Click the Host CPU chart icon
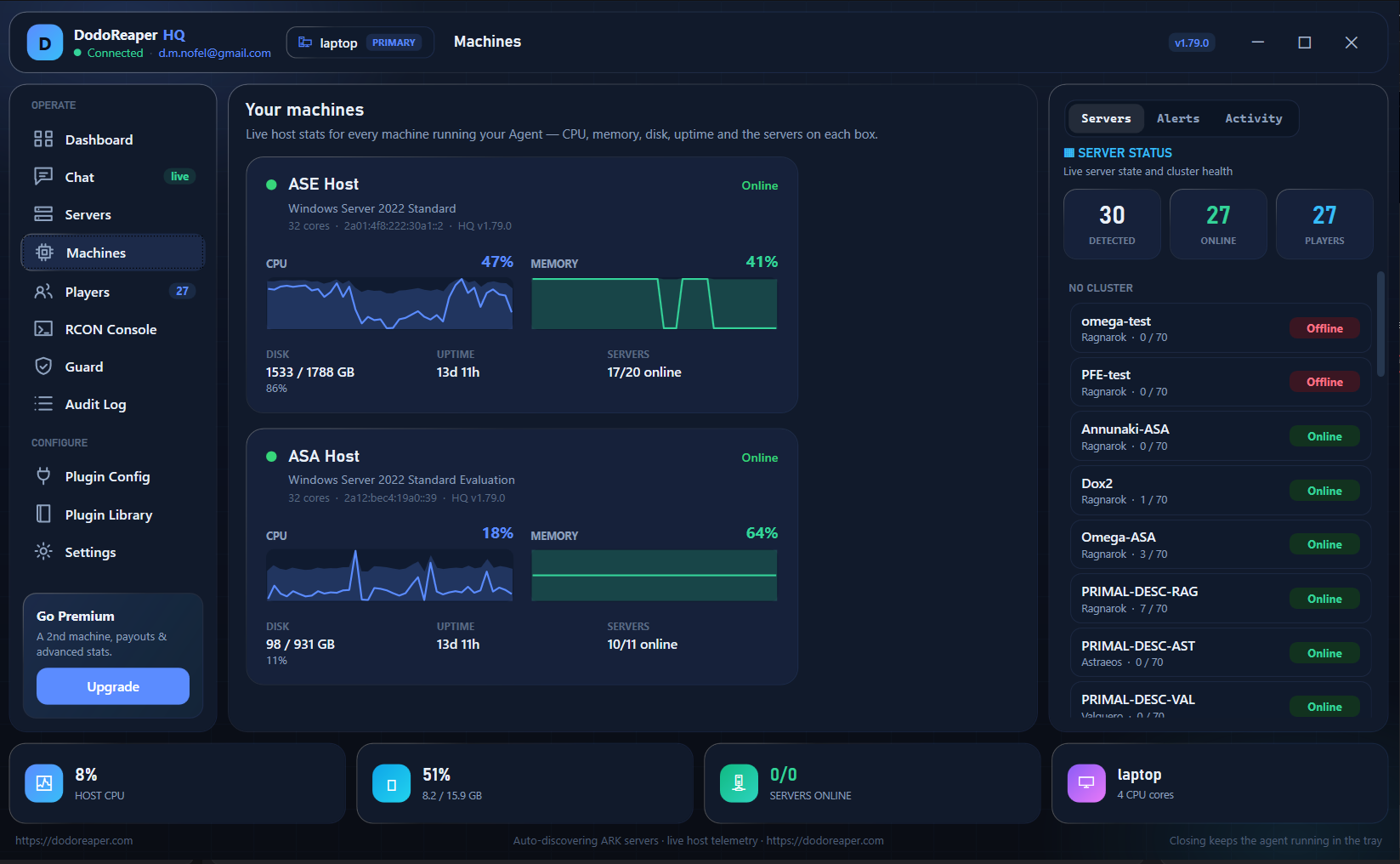The image size is (1400, 864). (44, 783)
